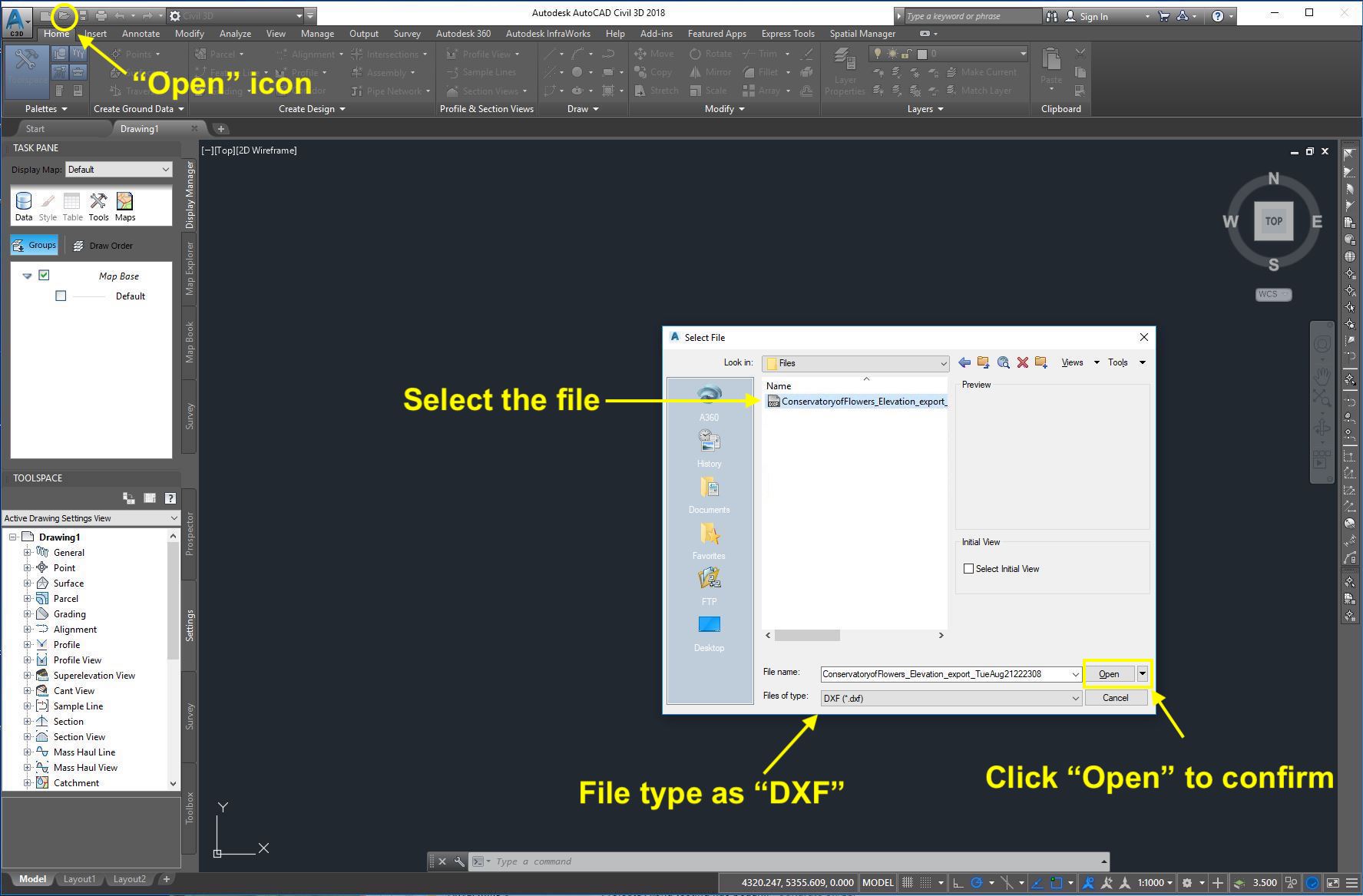Click the Delete red X icon in dialog toolbar
Screen dimensions: 1363x896
click(1022, 362)
